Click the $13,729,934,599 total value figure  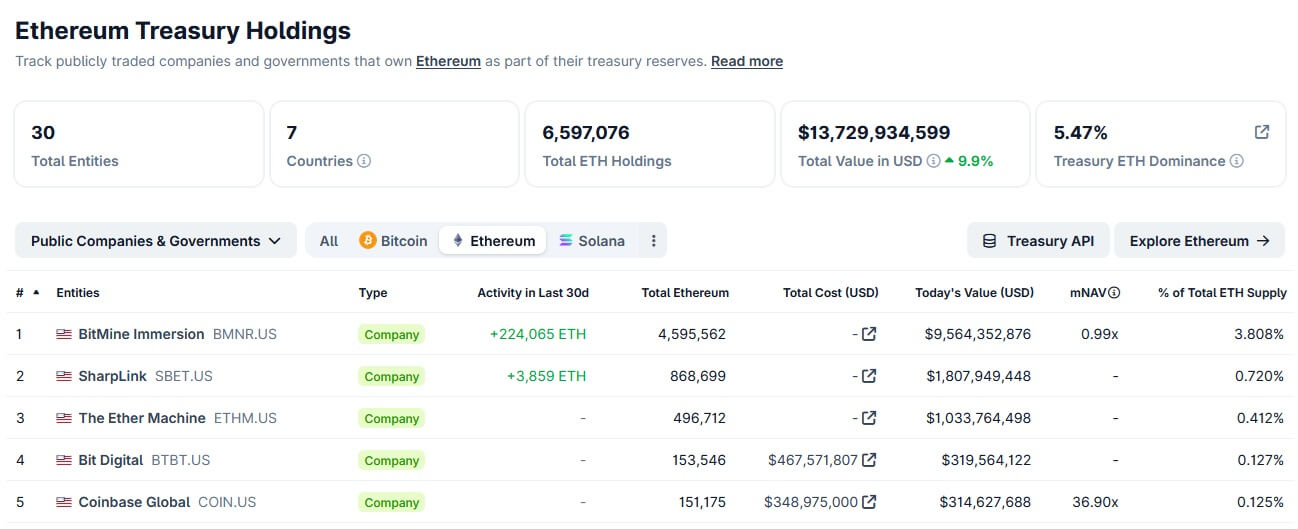coord(874,132)
